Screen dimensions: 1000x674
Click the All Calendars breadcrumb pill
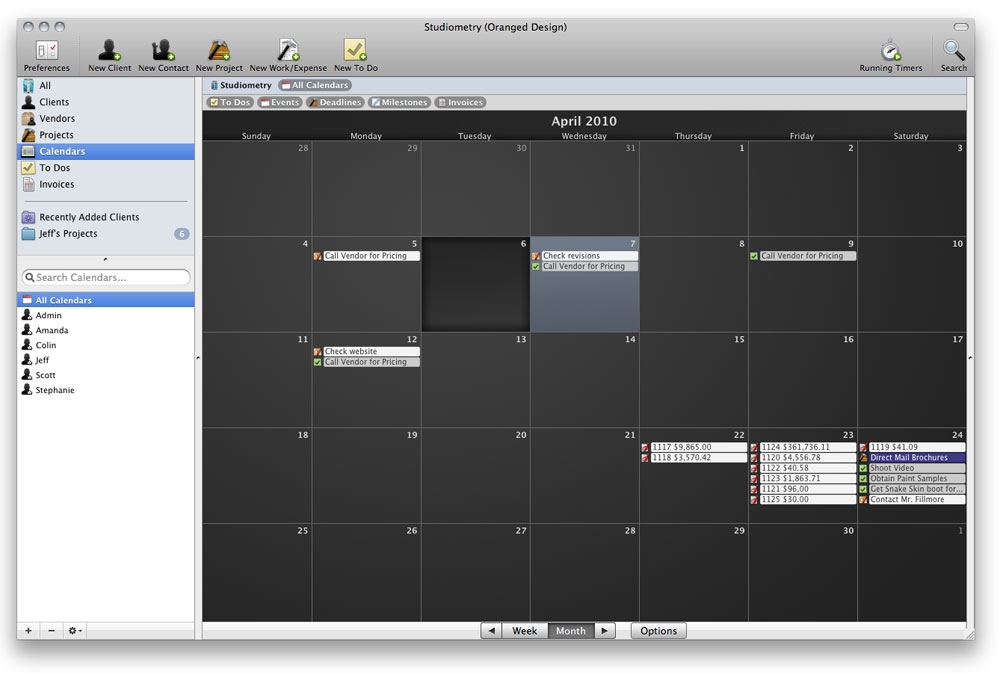315,85
